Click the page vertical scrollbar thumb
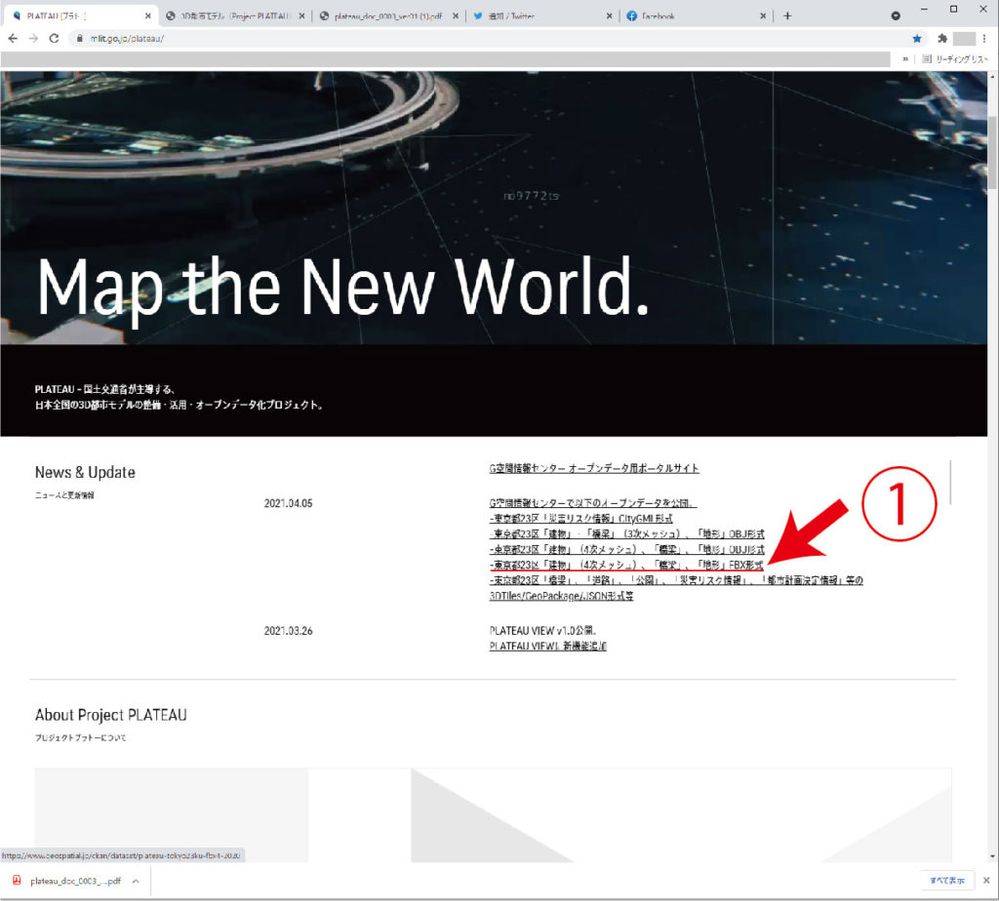The height and width of the screenshot is (901, 999). (x=993, y=153)
